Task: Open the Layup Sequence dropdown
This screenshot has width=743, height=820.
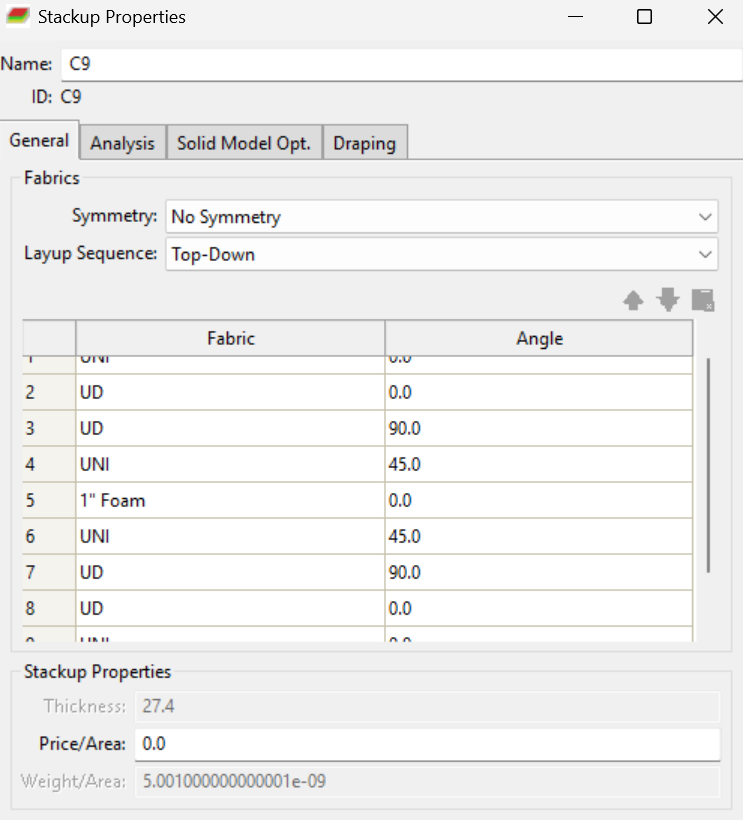Action: tap(442, 254)
